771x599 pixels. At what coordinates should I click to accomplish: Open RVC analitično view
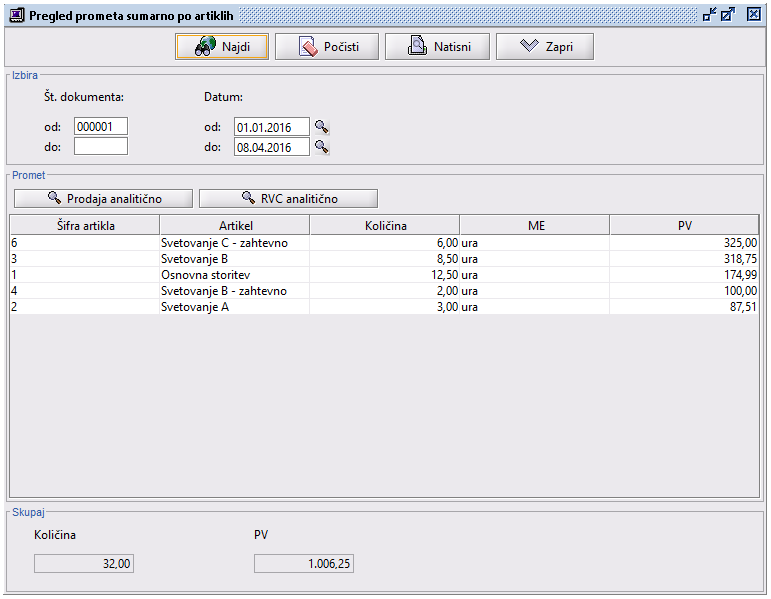click(288, 198)
